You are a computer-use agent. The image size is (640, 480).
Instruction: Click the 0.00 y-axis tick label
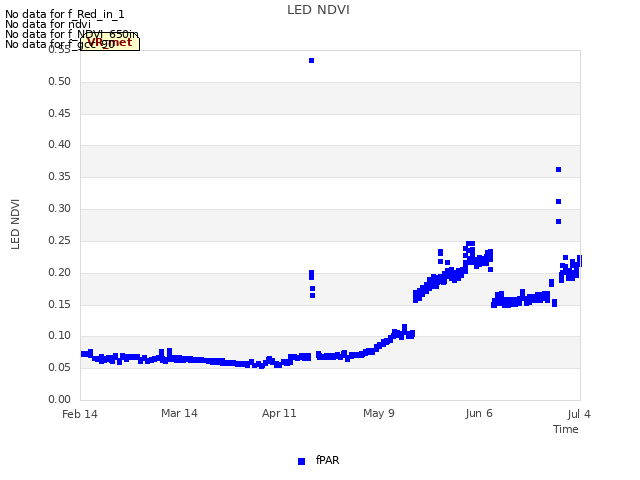coord(60,399)
